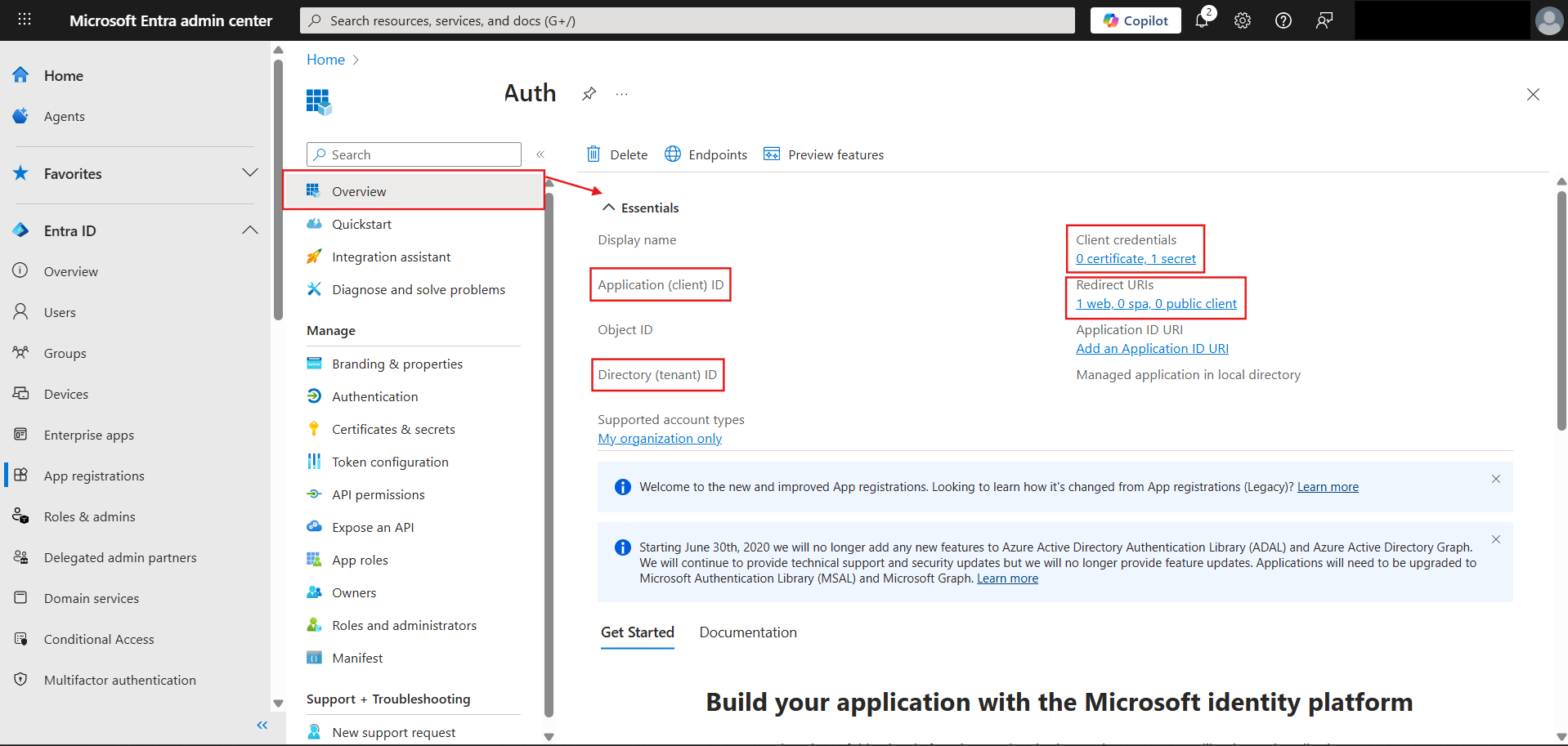Dismiss the App registrations welcome banner
The height and width of the screenshot is (746, 1568).
(1495, 479)
